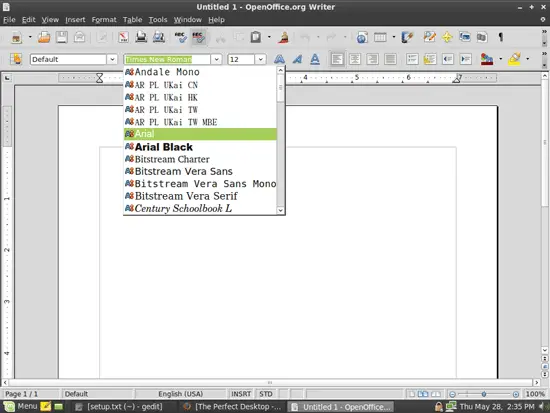The height and width of the screenshot is (413, 550).
Task: Click the Save floppy disk icon
Action: [62, 37]
